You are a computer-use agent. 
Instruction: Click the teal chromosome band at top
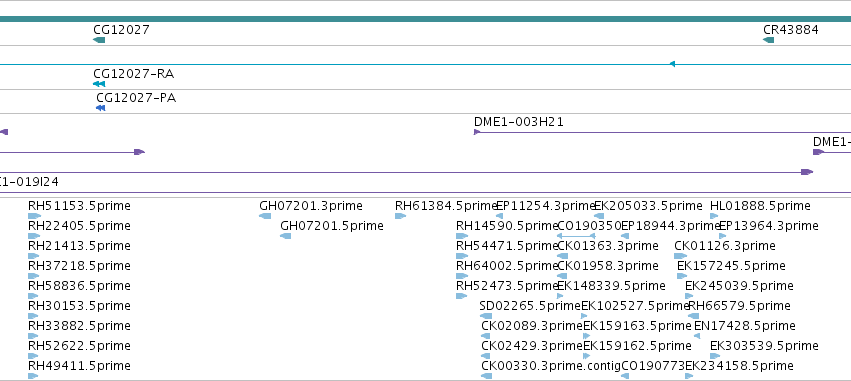(x=426, y=19)
